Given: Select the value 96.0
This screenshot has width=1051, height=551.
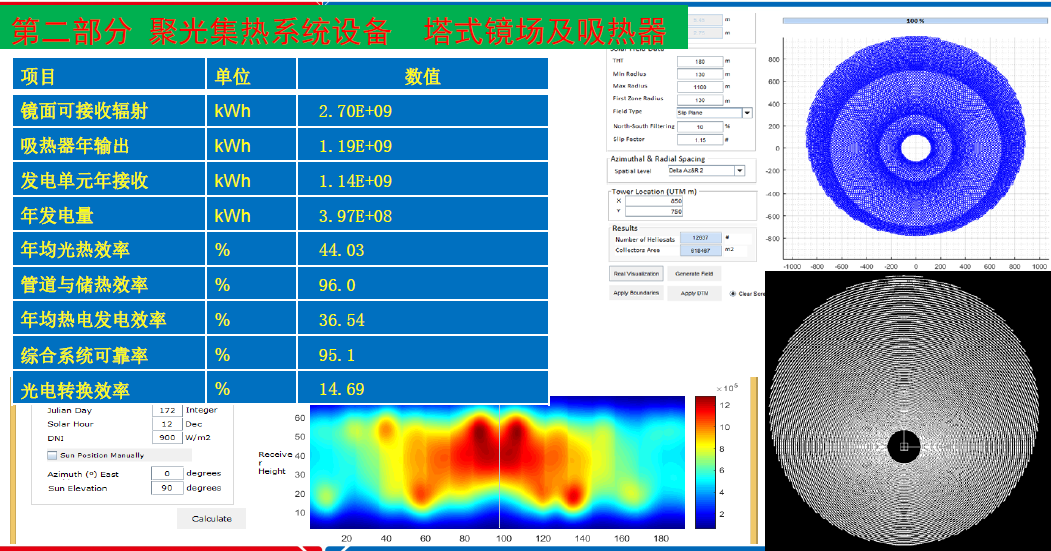Looking at the screenshot, I should point(336,285).
